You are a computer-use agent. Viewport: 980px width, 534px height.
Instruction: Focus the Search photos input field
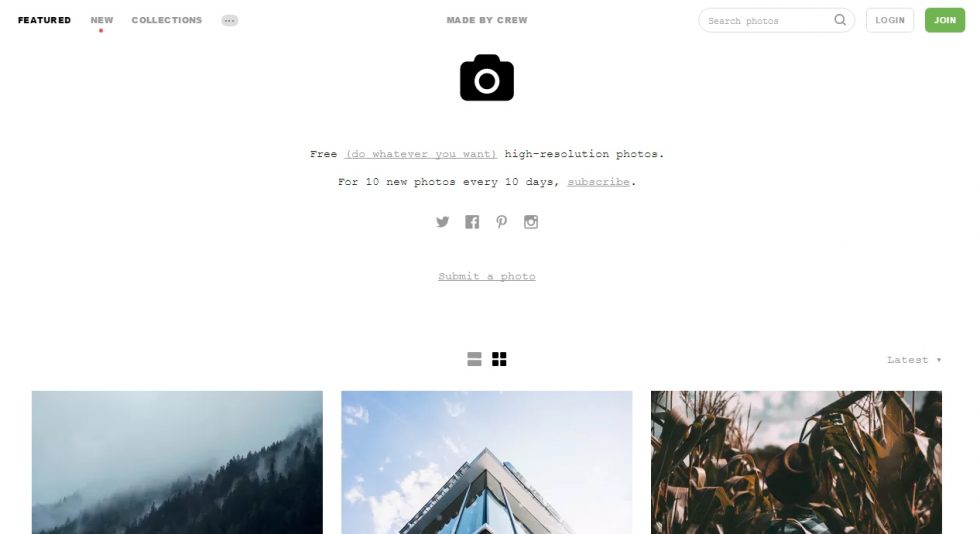pyautogui.click(x=769, y=21)
